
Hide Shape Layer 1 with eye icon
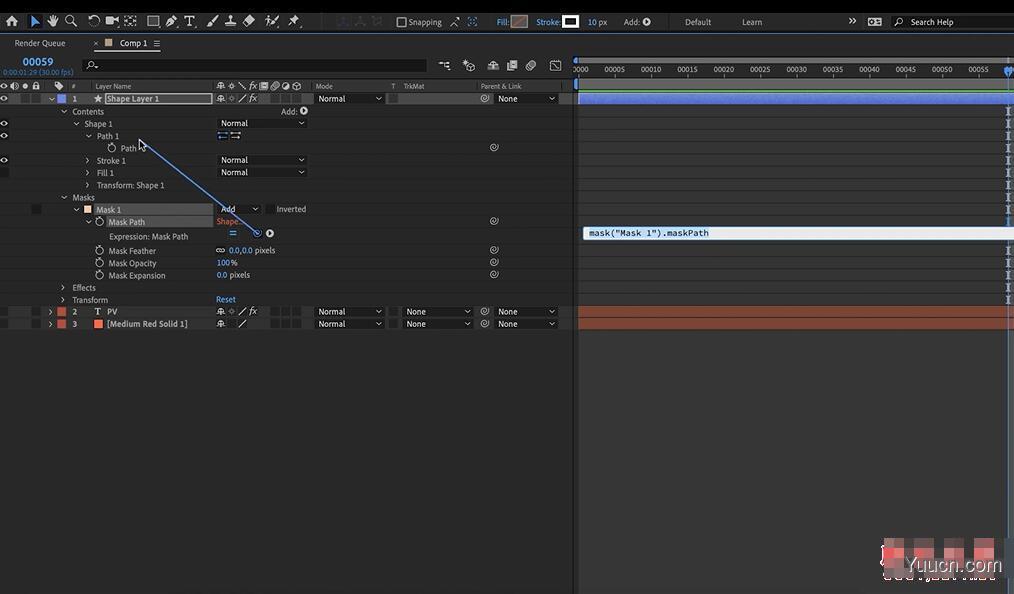pos(4,99)
